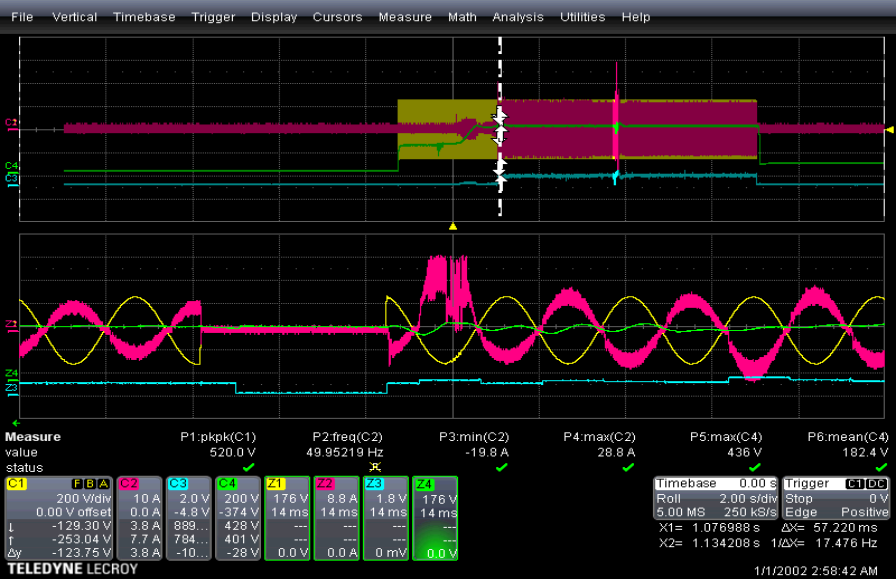
Task: Click the P4 green status checkmark
Action: pos(628,468)
